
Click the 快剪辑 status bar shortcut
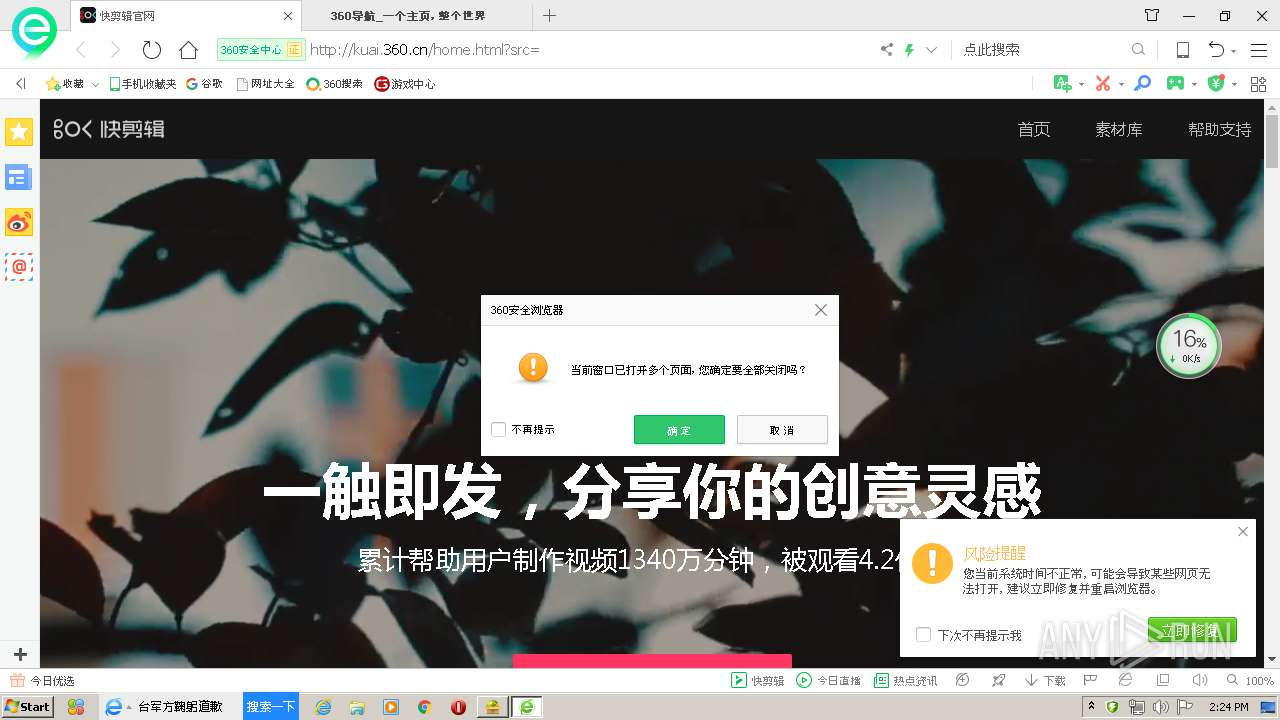coord(758,681)
